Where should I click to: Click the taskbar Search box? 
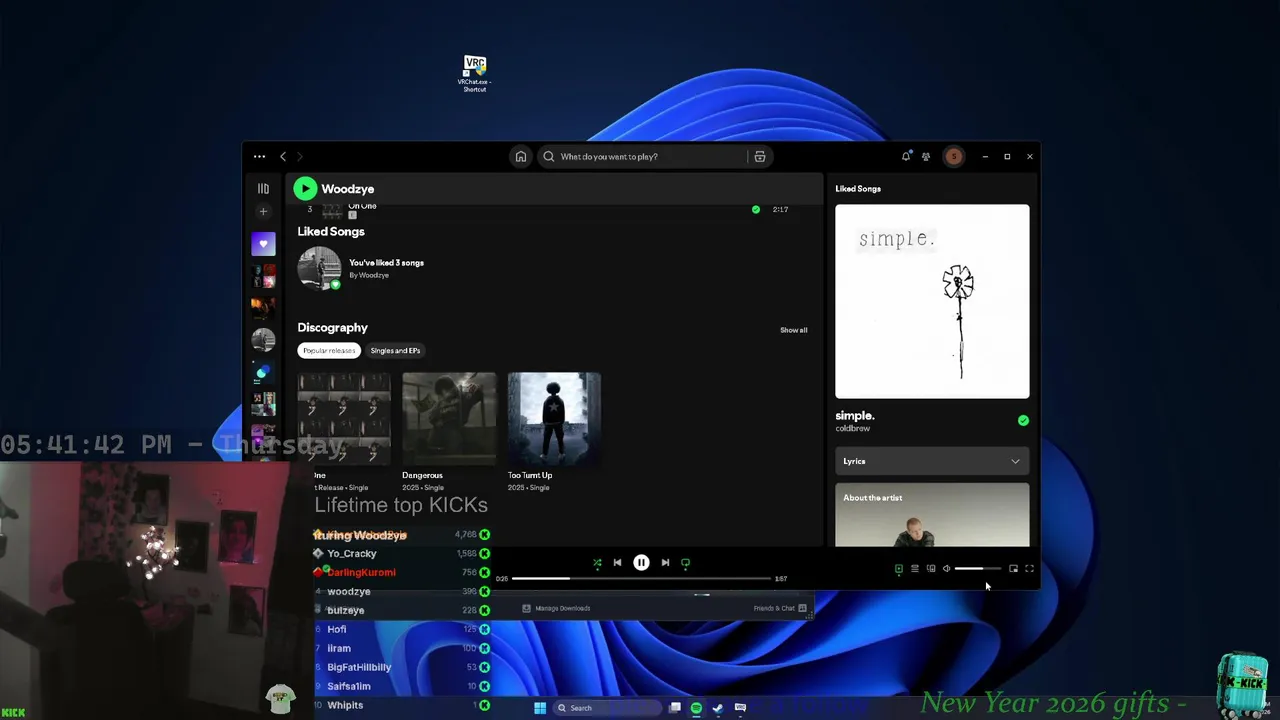coord(608,708)
